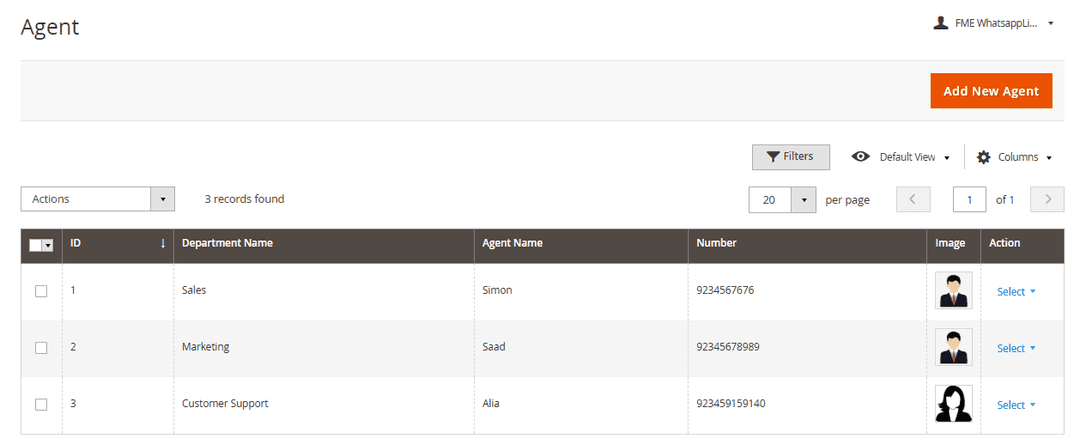Sort by Department Name column header
1080x446 pixels.
pos(227,243)
